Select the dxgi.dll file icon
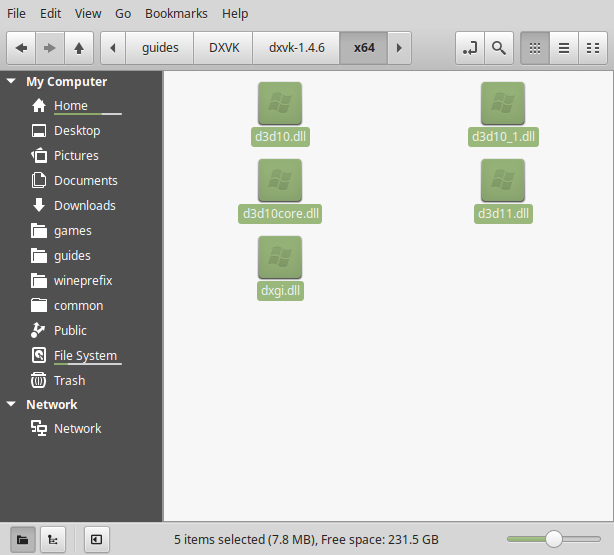Screen dimensions: 614x555 (x=280, y=257)
